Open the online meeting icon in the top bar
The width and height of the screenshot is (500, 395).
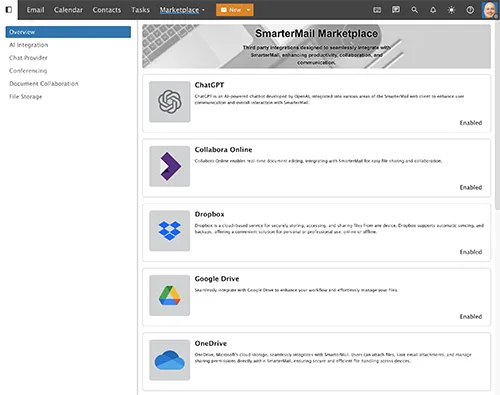point(377,10)
